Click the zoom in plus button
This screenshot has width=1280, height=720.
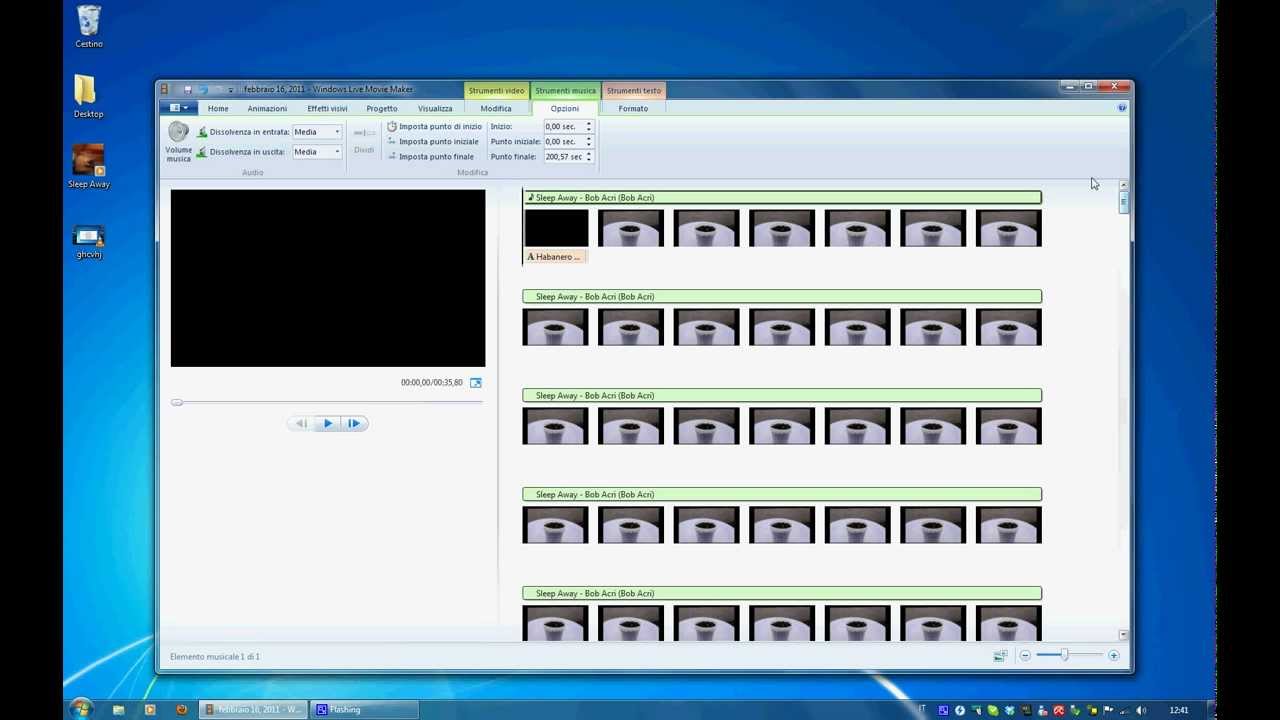(1114, 656)
